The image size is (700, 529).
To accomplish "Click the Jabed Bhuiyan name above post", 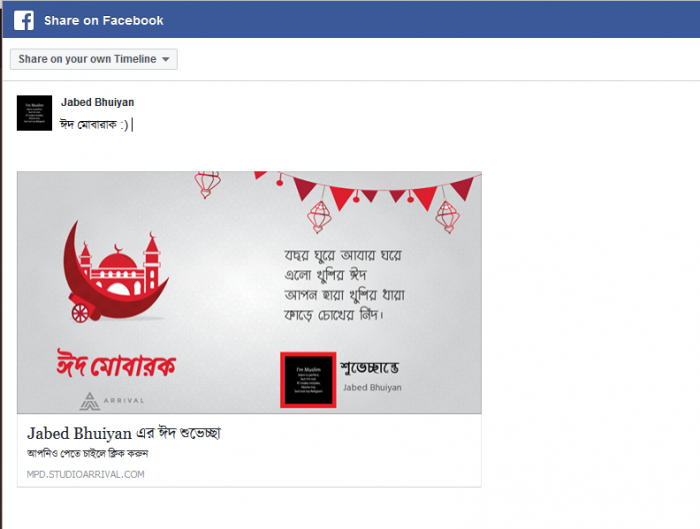I will 97,102.
